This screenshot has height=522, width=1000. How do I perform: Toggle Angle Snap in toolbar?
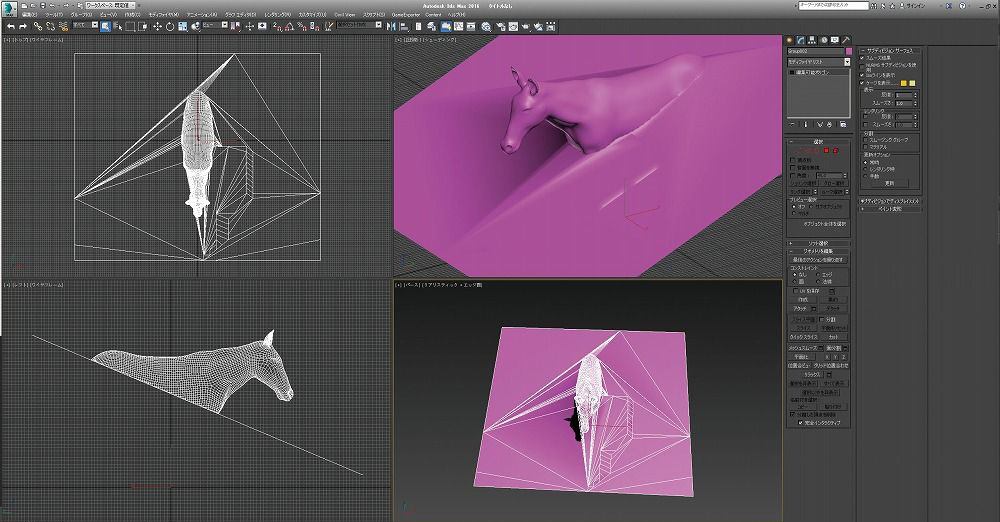click(x=289, y=26)
